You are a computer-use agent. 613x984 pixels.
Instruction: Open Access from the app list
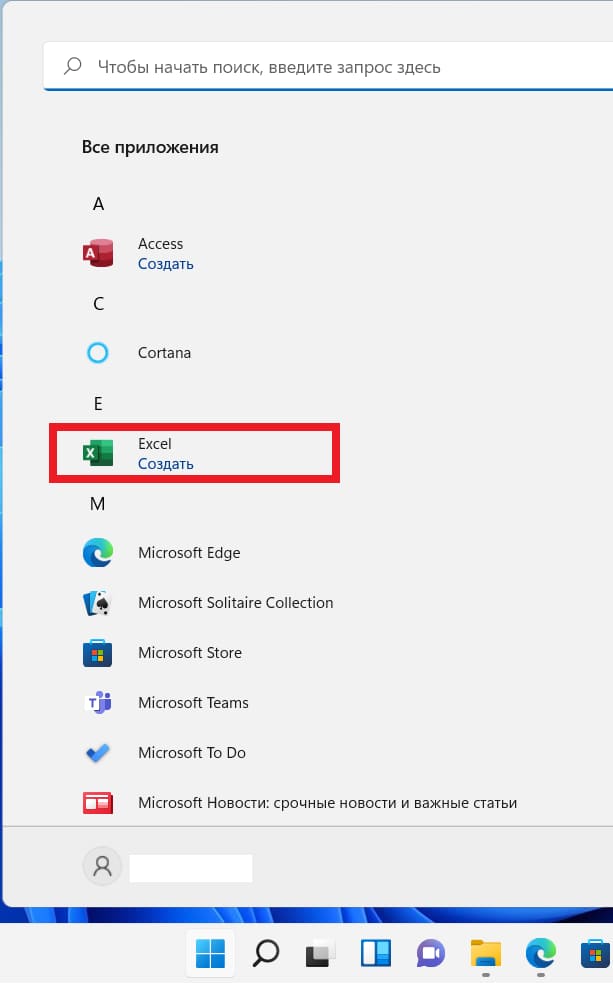click(x=160, y=243)
